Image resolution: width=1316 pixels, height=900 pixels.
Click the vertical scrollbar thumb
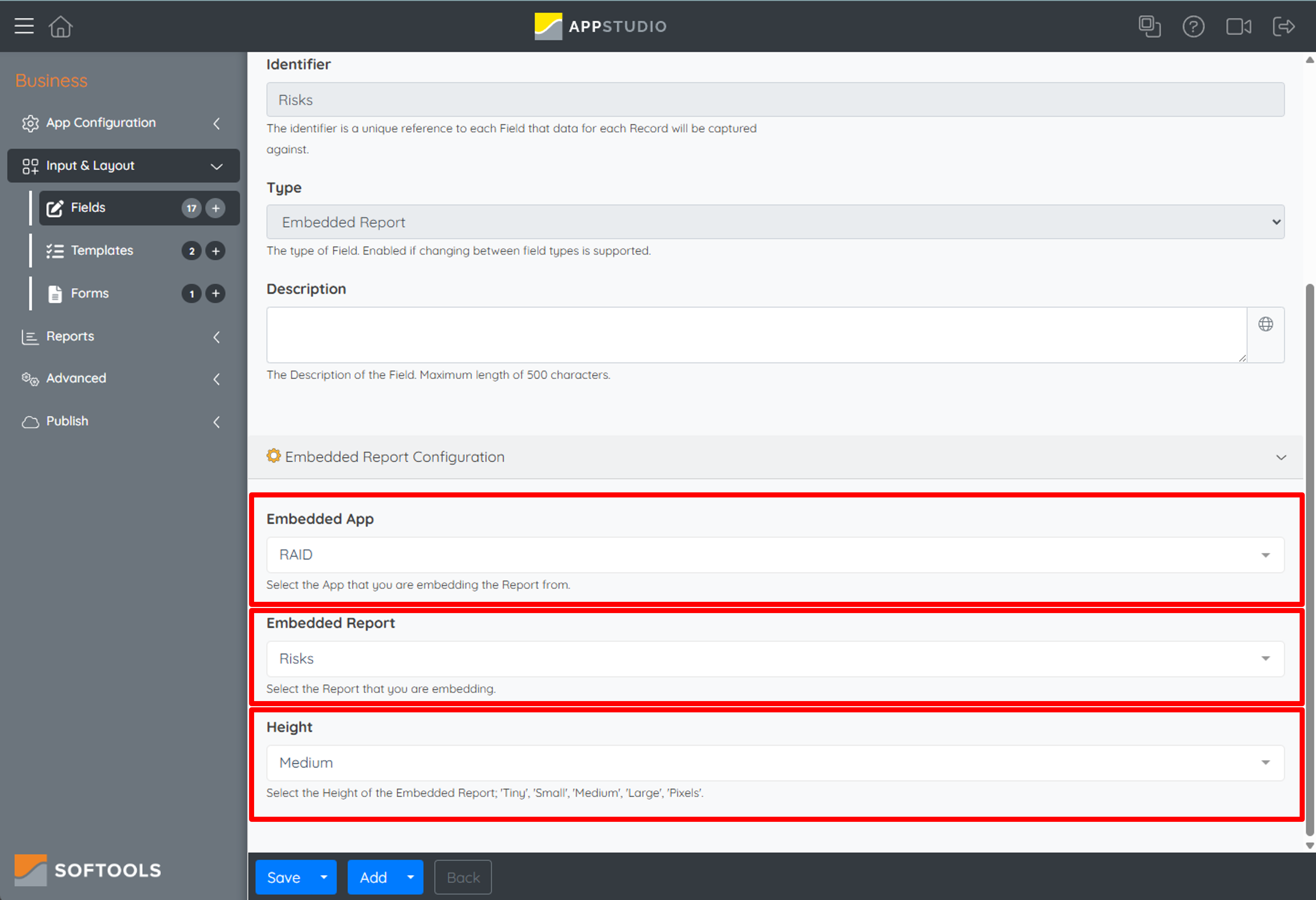1310,560
